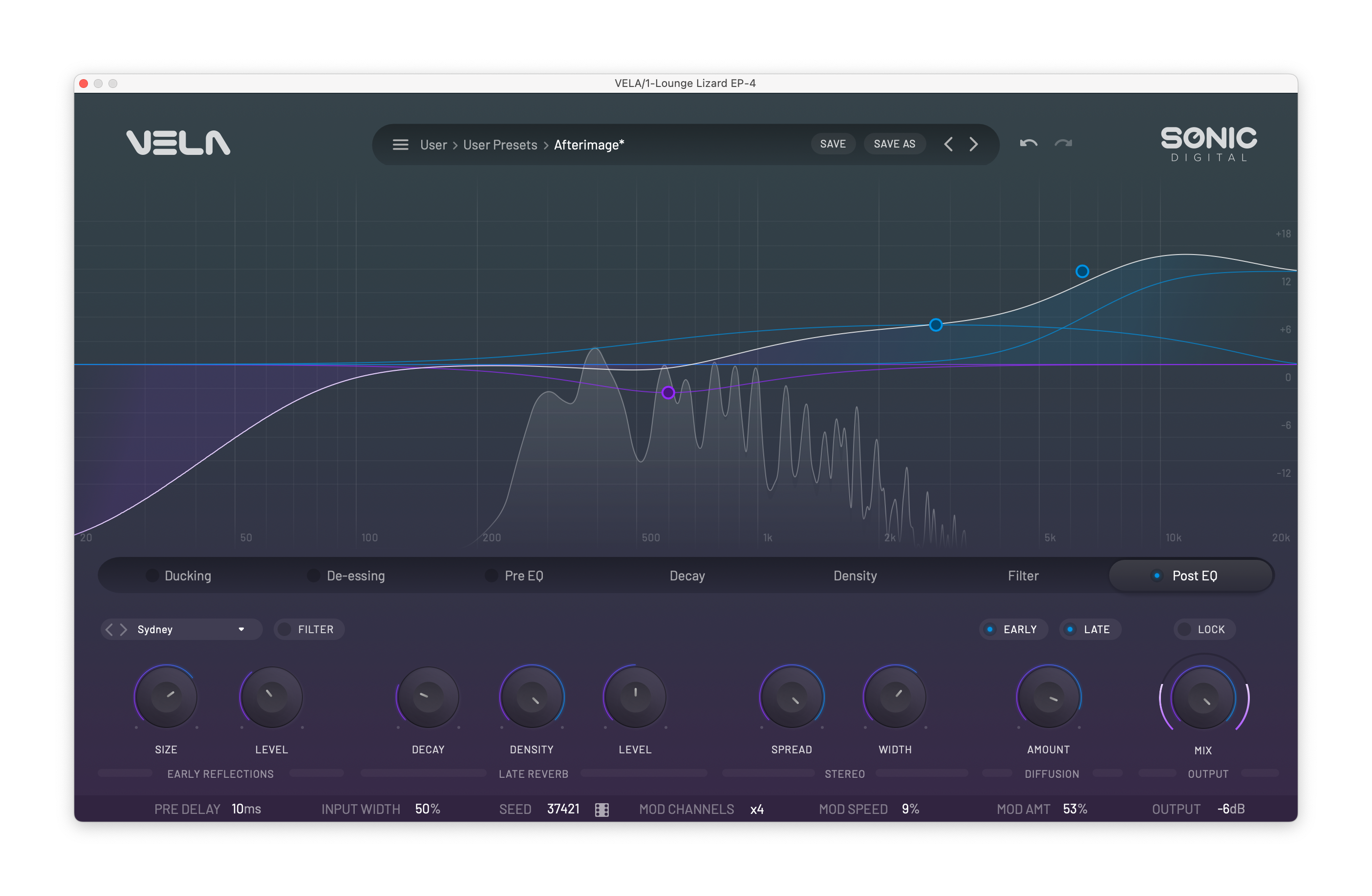1372x896 pixels.
Task: Switch to the Density tab
Action: pos(855,576)
